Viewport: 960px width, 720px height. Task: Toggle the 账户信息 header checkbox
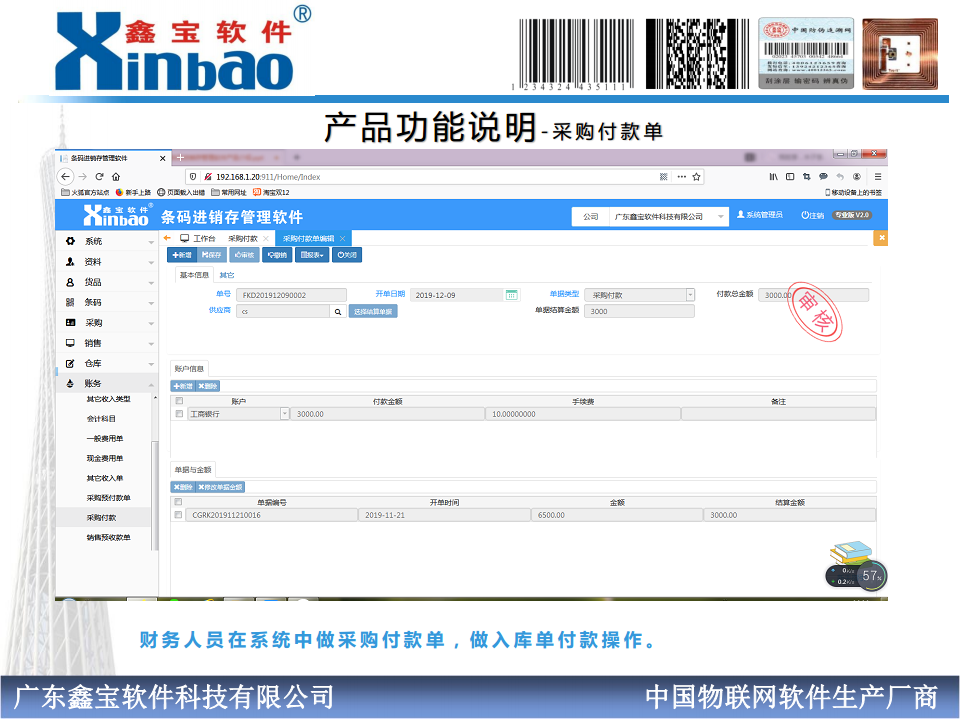(x=179, y=401)
